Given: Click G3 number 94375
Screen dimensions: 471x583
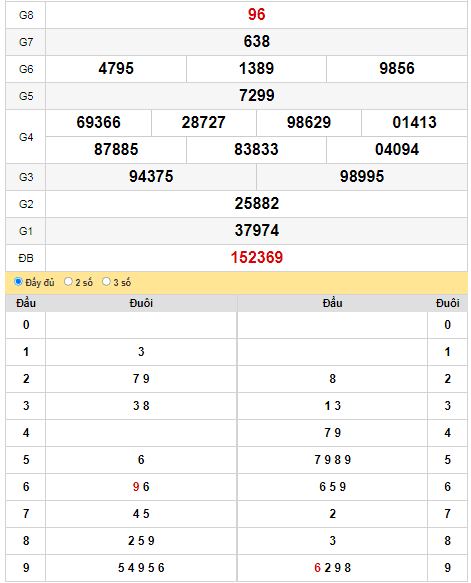Looking at the screenshot, I should click(x=151, y=176).
